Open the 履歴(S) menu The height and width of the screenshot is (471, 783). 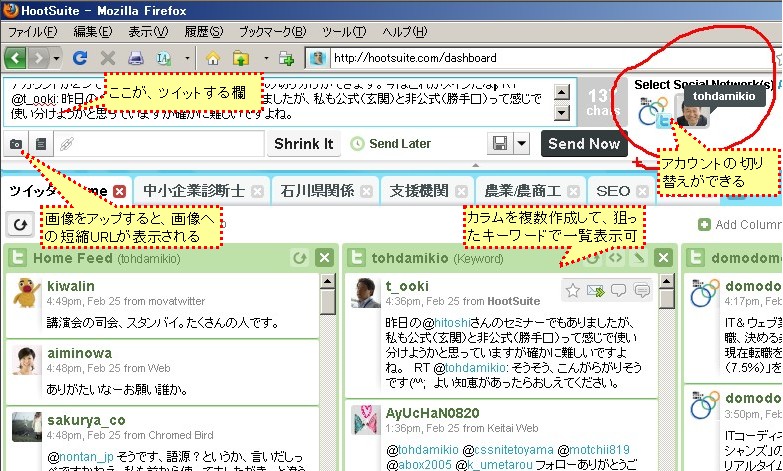204,32
